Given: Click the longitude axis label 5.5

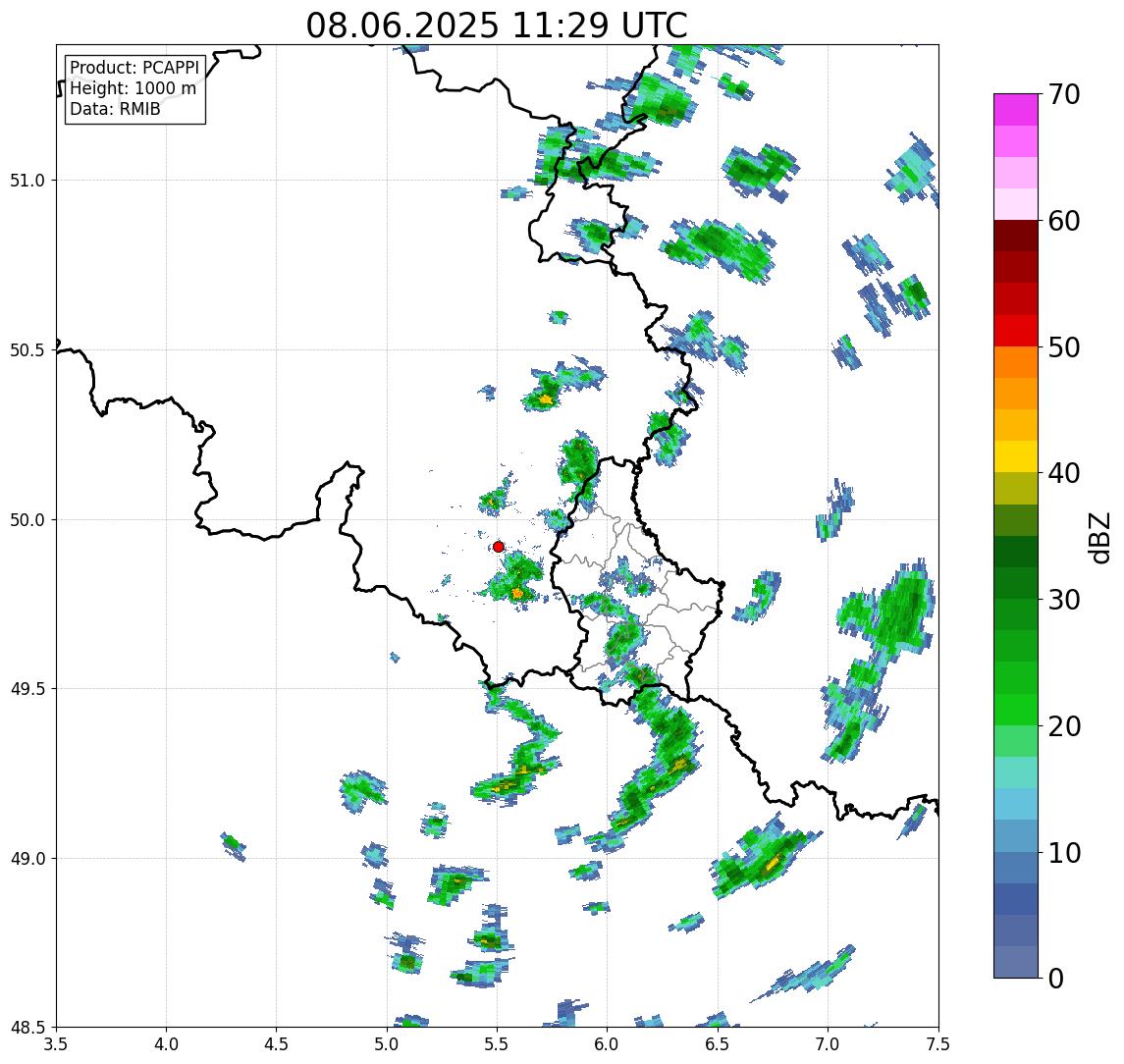Looking at the screenshot, I should click(498, 1044).
